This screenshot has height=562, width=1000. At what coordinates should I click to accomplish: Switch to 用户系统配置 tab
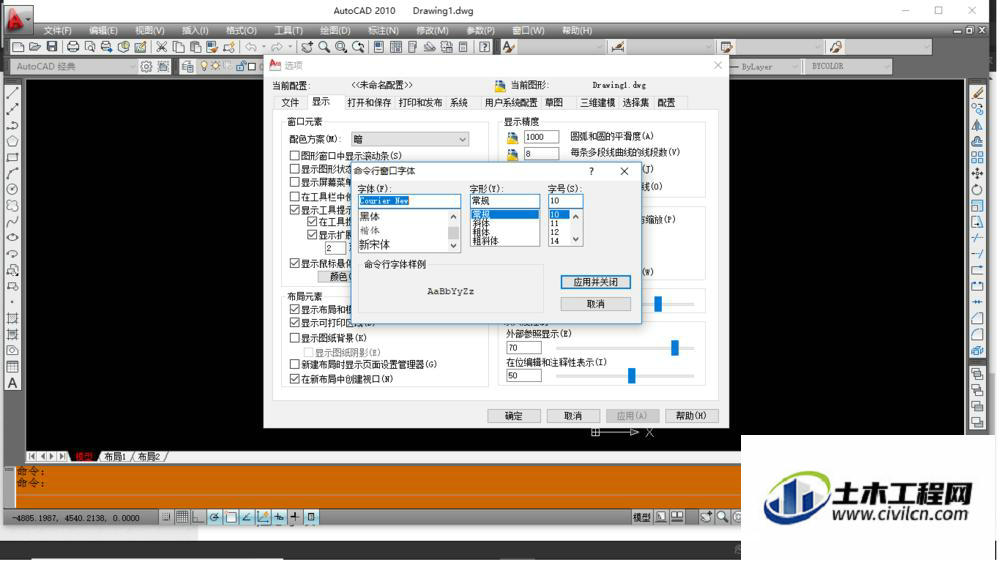(x=510, y=103)
